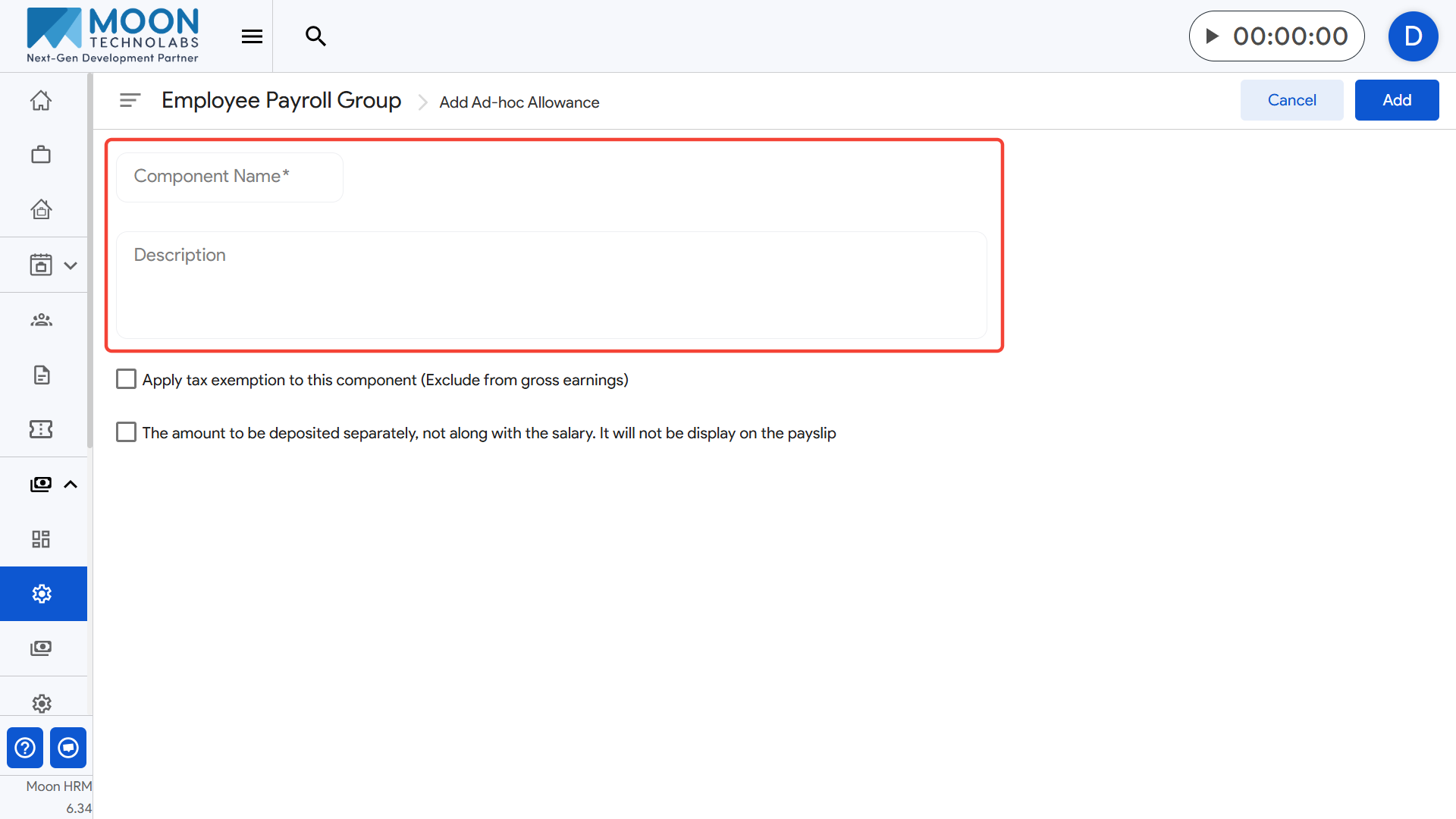Open the user avatar D menu
Image resolution: width=1456 pixels, height=819 pixels.
pyautogui.click(x=1412, y=36)
